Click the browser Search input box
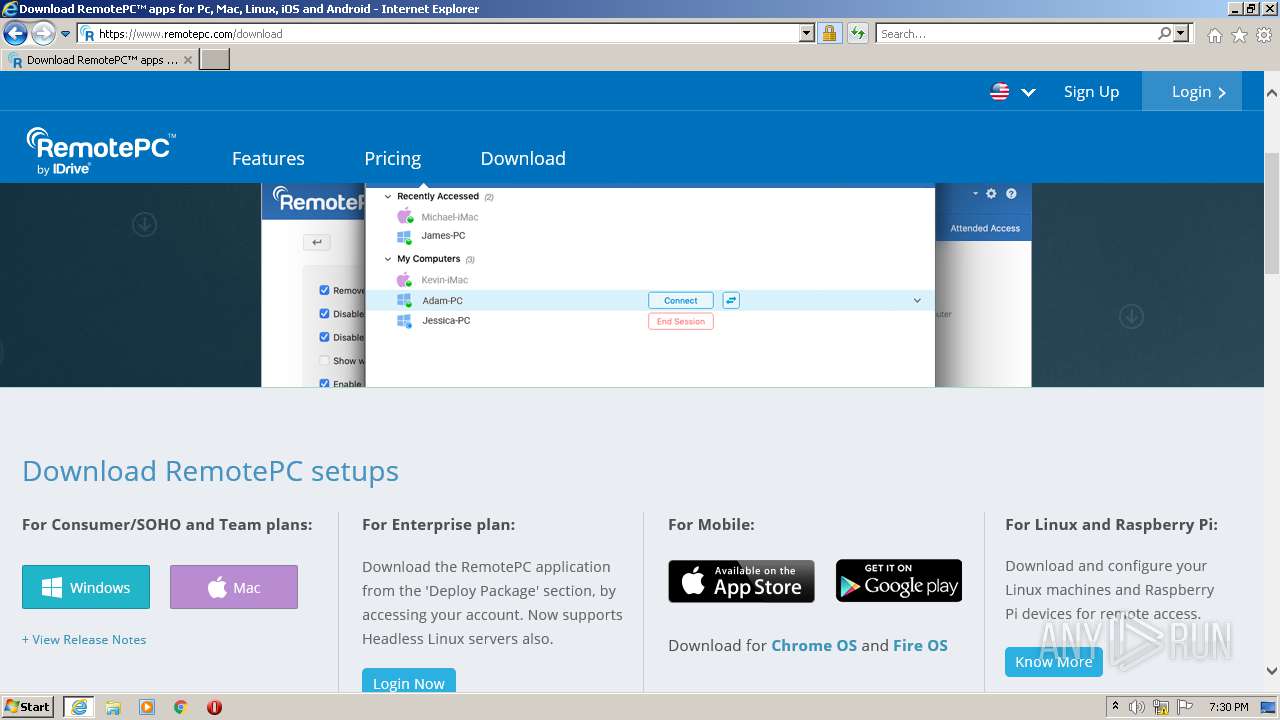The width and height of the screenshot is (1280, 720). (x=1015, y=34)
